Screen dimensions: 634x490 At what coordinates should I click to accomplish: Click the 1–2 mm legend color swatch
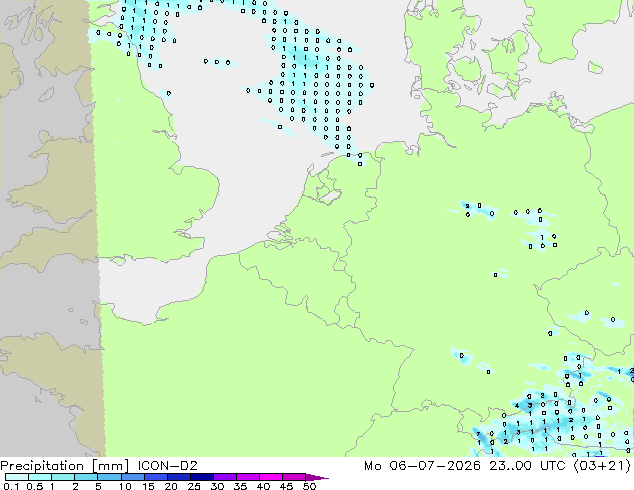coord(63,477)
